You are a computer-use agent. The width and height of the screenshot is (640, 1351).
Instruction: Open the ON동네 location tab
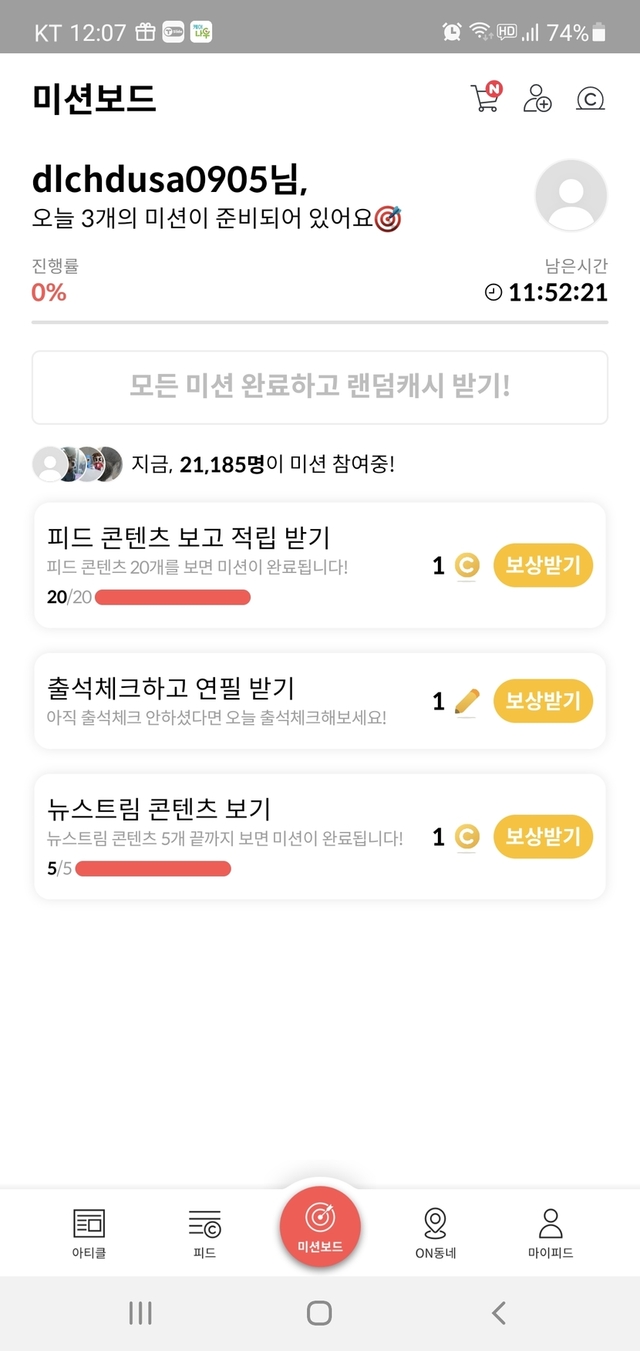coord(435,1232)
